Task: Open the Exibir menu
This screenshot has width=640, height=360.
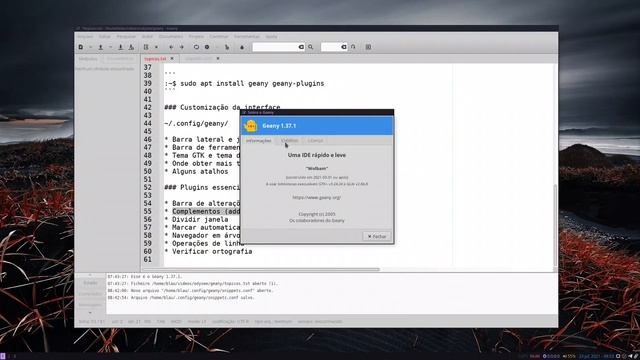Action: click(x=147, y=37)
